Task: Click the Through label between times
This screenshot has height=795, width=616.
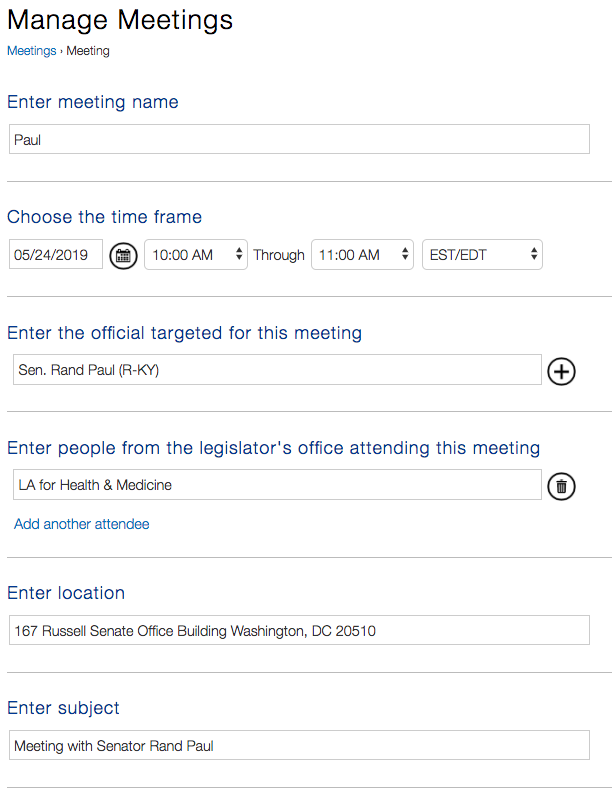Action: [x=278, y=255]
